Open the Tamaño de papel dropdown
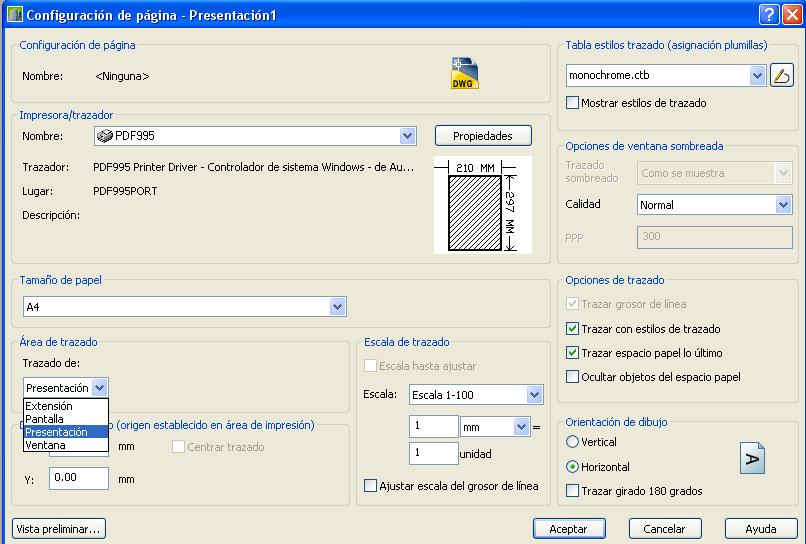 tap(338, 307)
